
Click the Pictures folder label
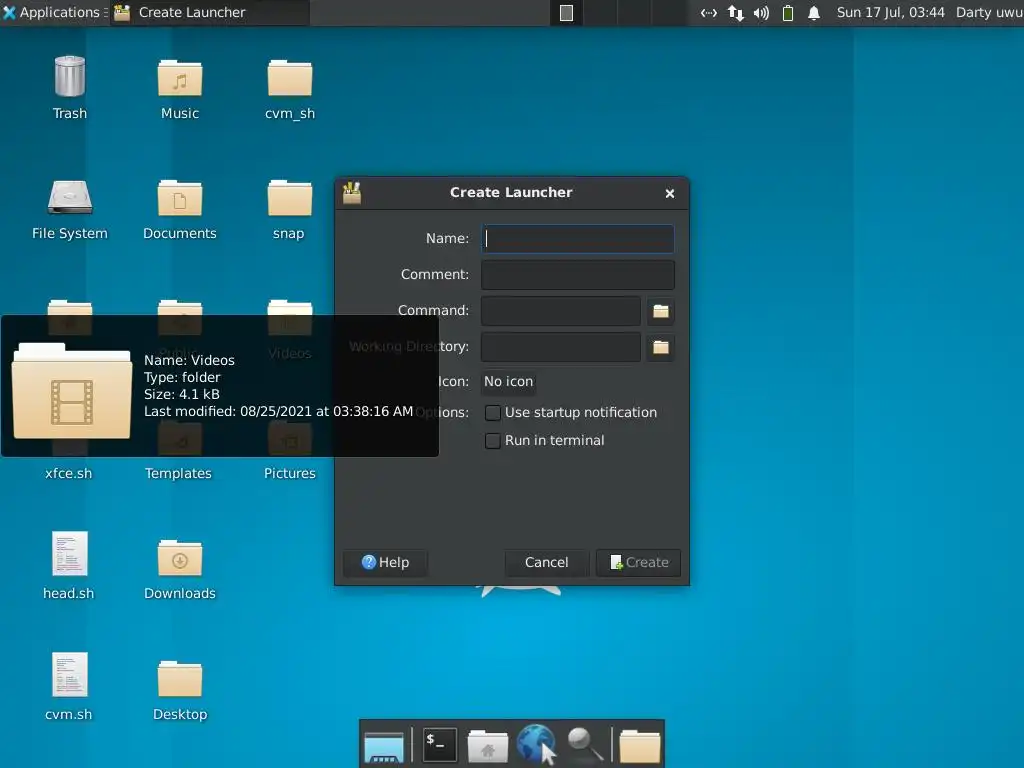[x=290, y=473]
